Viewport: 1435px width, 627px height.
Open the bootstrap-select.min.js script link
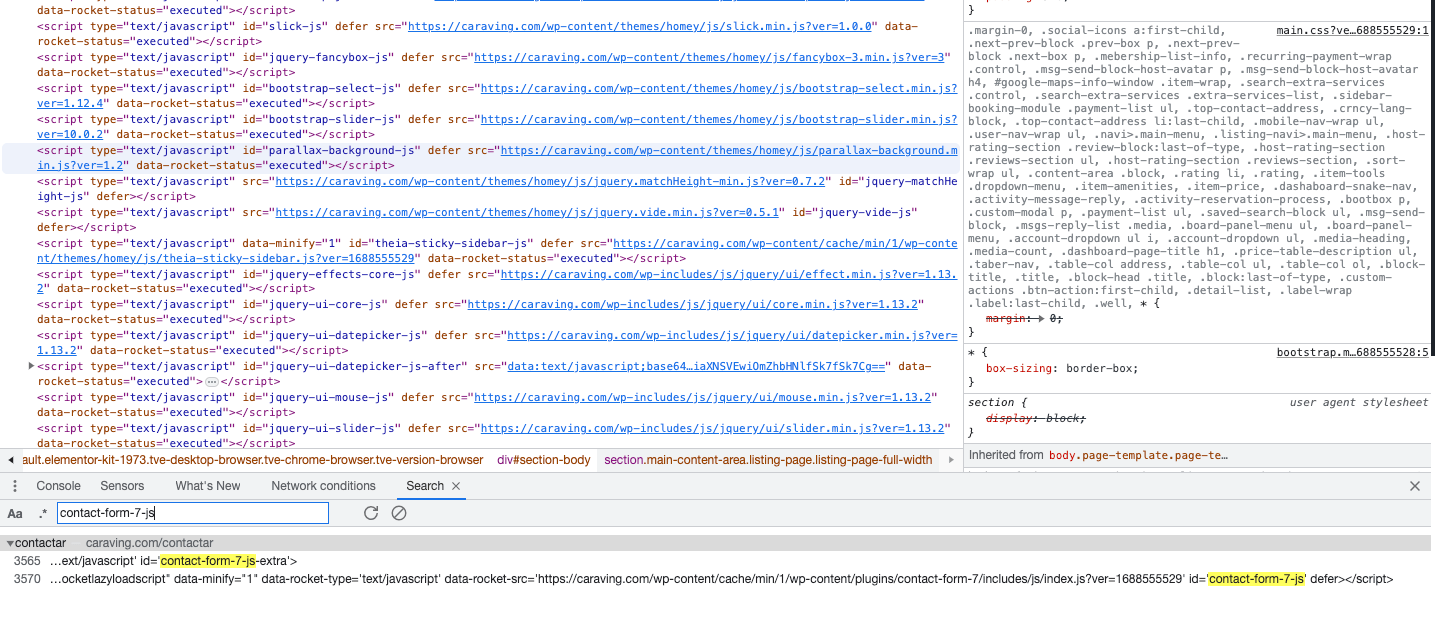[719, 88]
